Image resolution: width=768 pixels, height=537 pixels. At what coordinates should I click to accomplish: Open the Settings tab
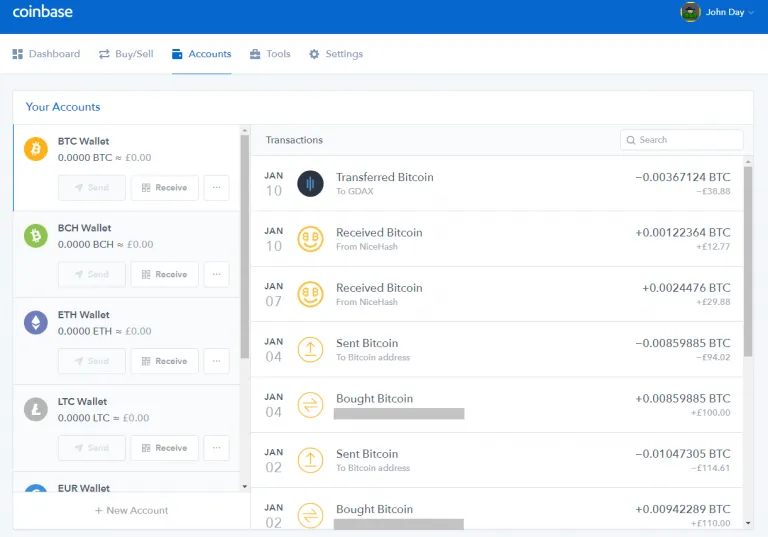click(x=336, y=54)
